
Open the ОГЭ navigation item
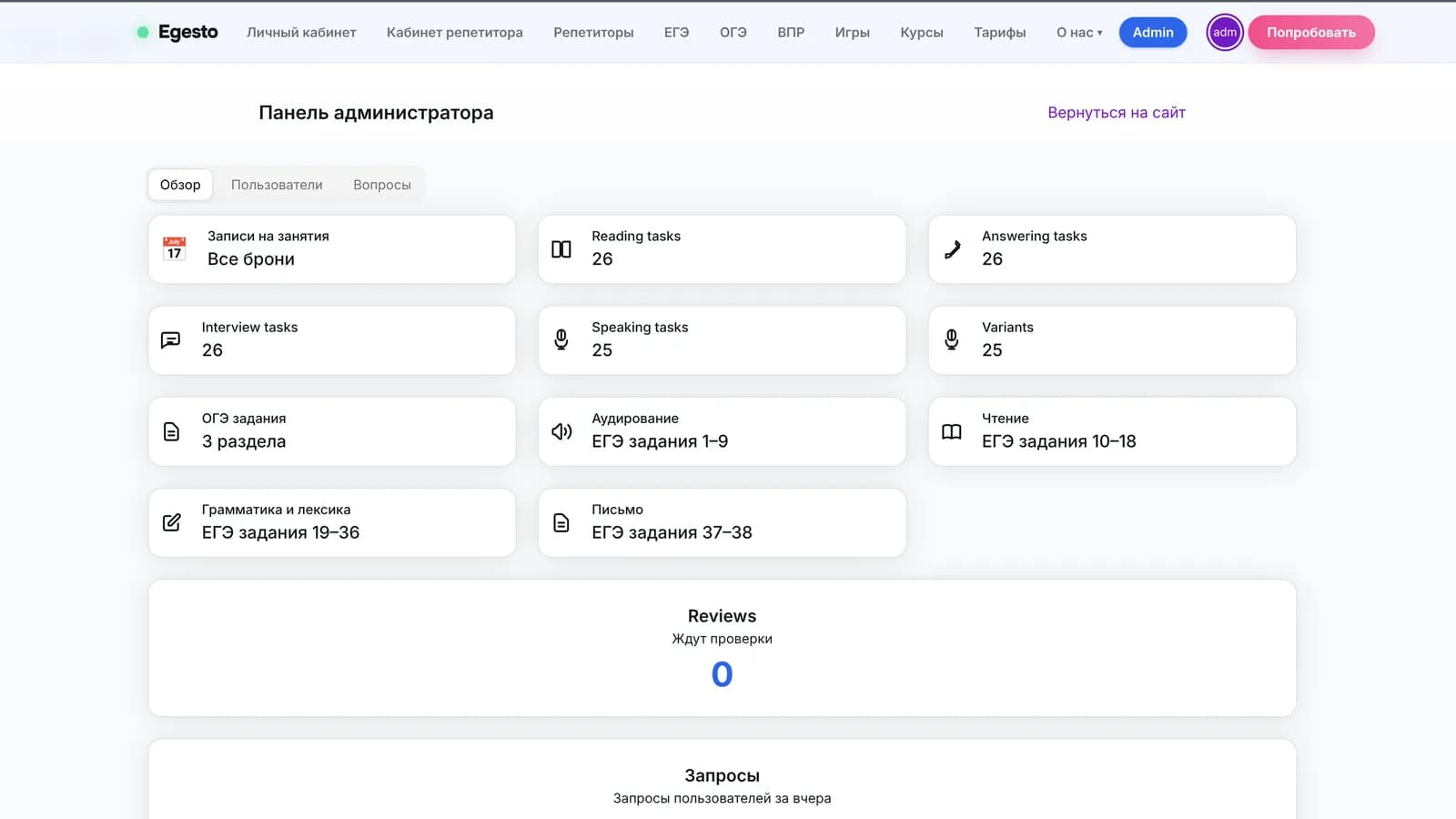click(733, 33)
